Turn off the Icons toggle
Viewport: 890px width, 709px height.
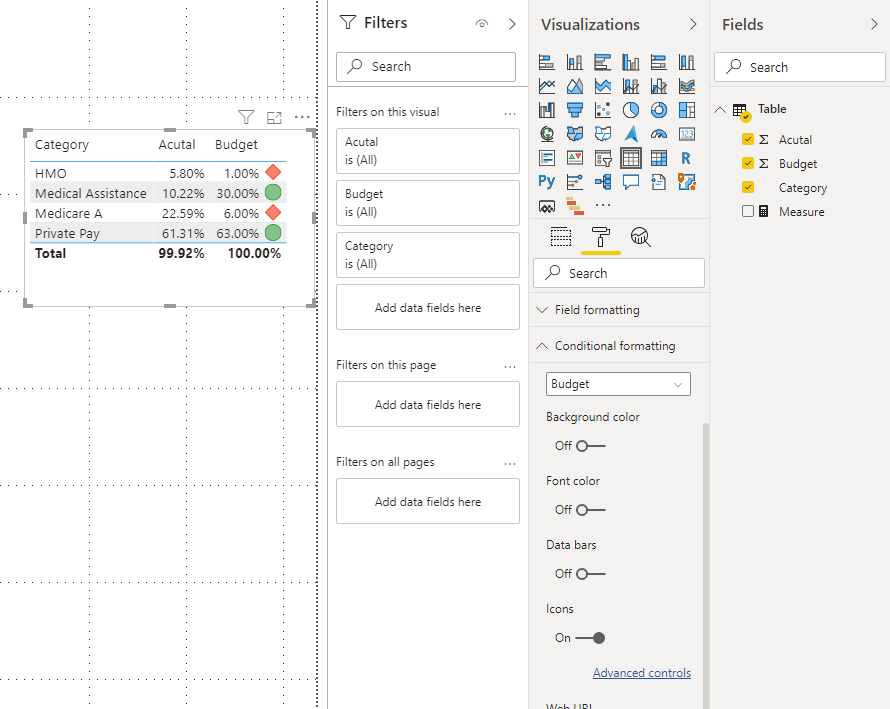[x=591, y=638]
